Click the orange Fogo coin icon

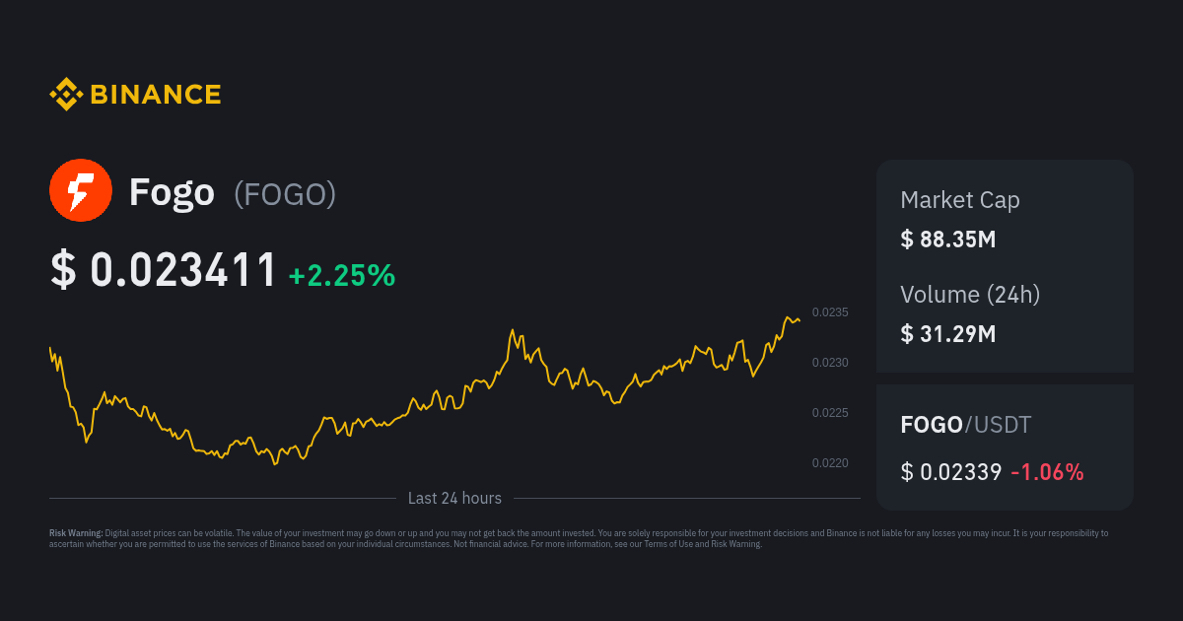81,190
